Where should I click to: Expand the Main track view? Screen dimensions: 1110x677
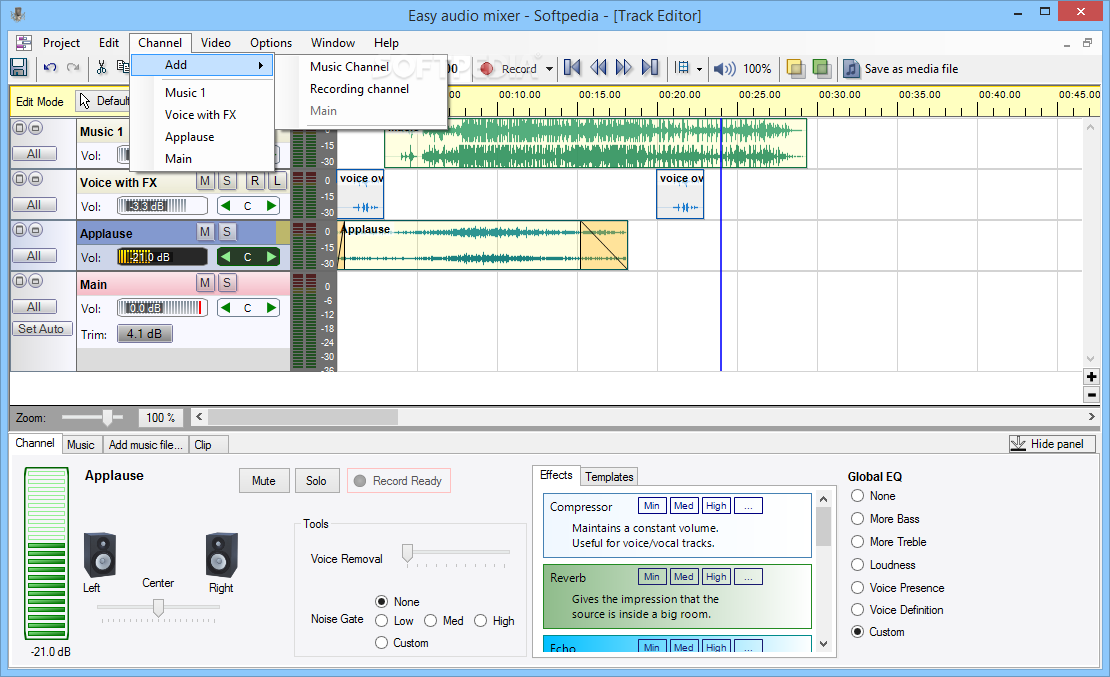[x=20, y=281]
